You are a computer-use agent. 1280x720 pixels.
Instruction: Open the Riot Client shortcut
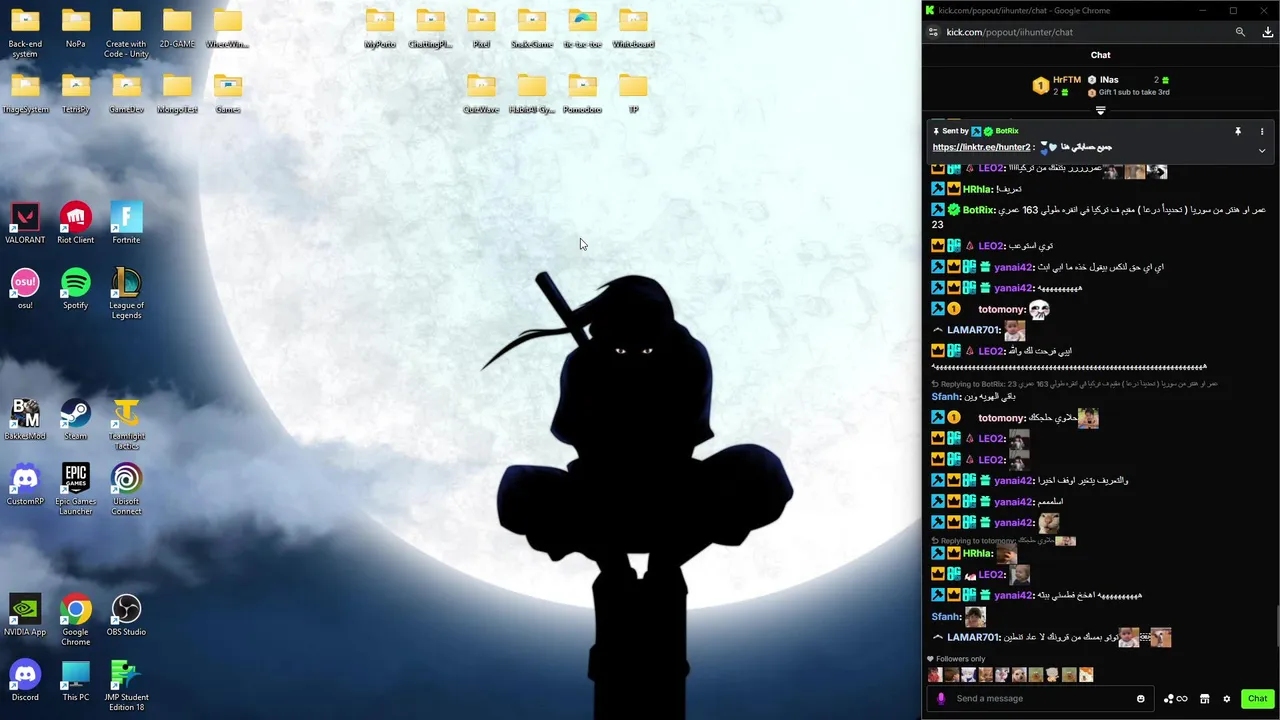click(76, 223)
